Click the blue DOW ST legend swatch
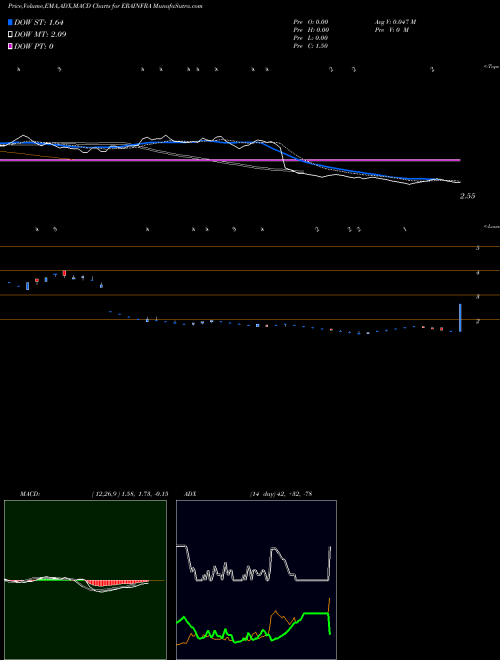The image size is (500, 660). [x=10, y=22]
